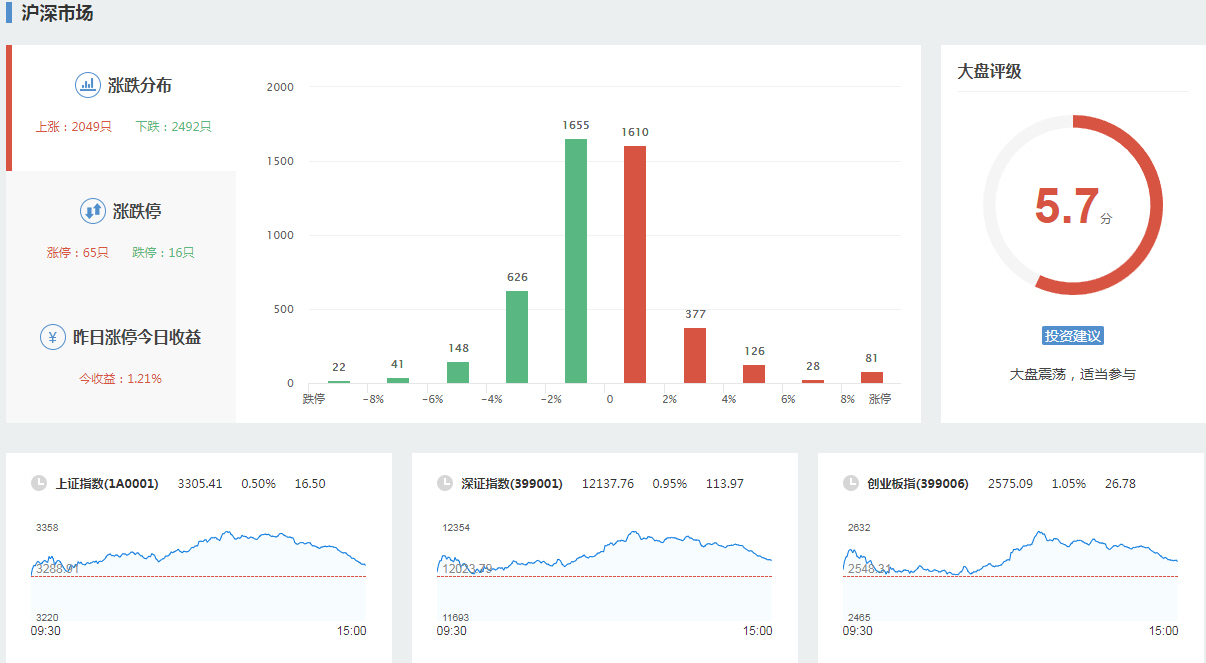Click the red 涨停 bar labeled 81
This screenshot has width=1206, height=663.
872,377
